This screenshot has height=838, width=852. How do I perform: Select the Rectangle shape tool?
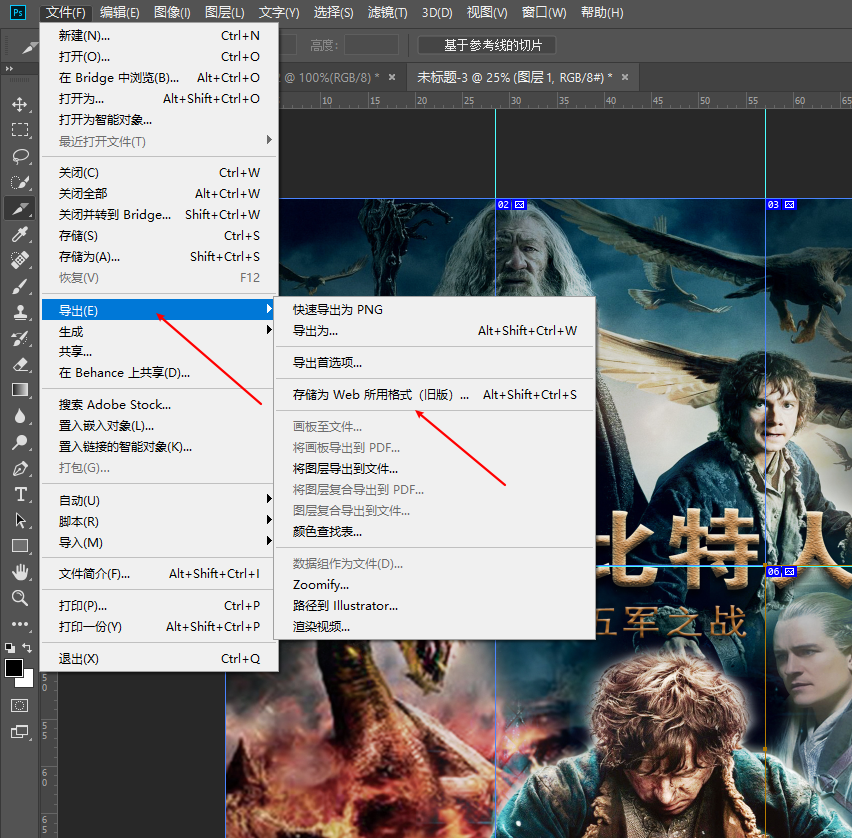pos(20,546)
